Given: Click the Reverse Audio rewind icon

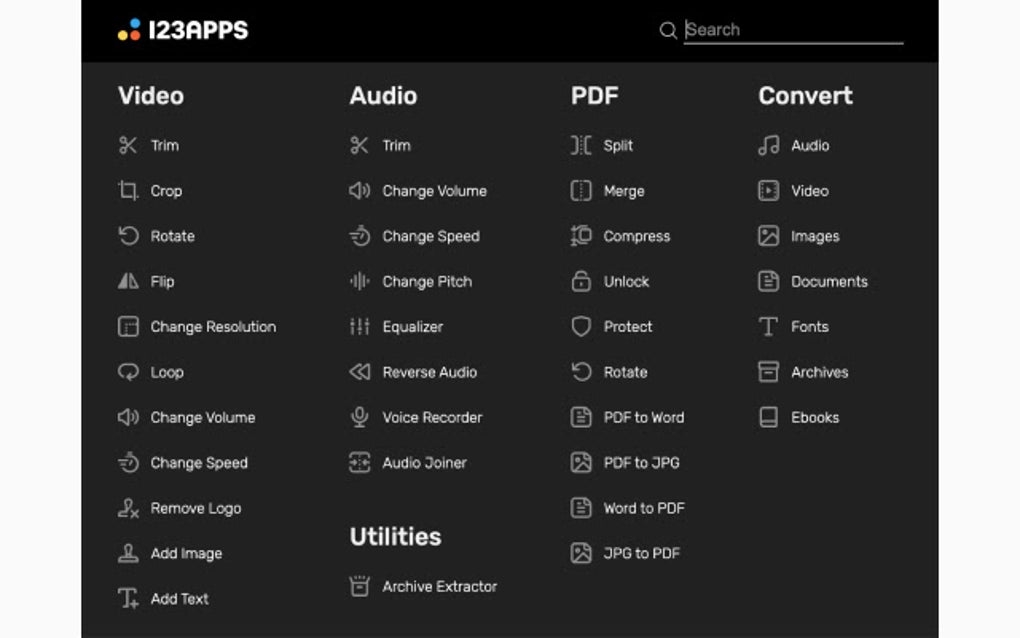Looking at the screenshot, I should [x=360, y=372].
